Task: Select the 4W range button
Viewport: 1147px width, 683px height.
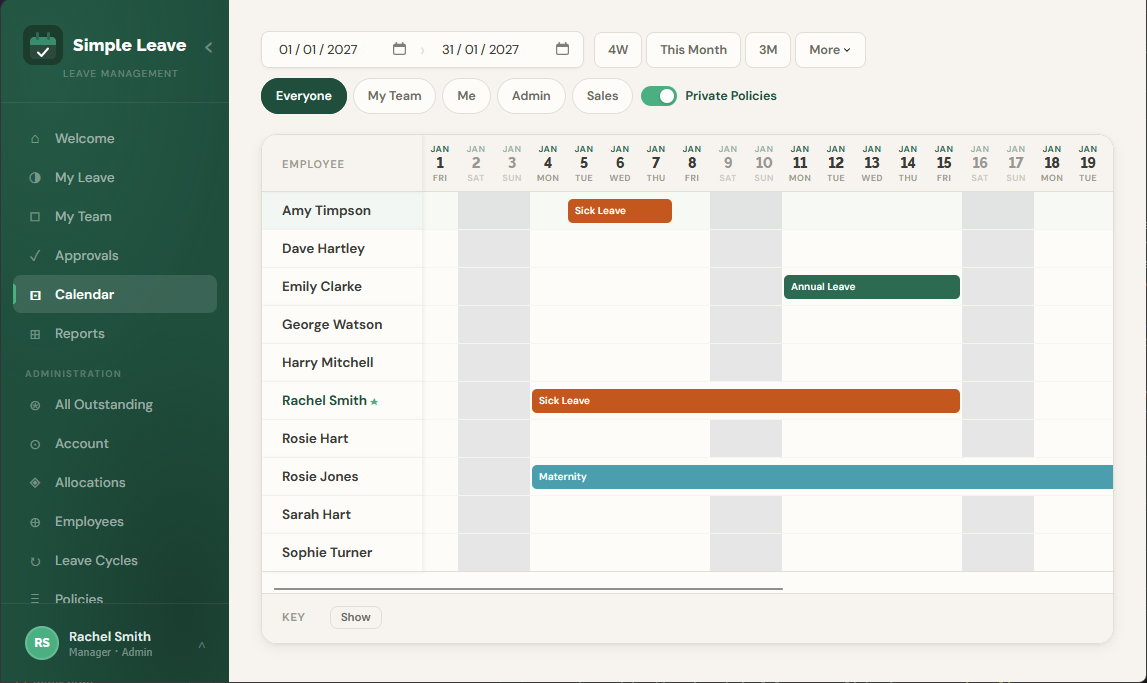Action: (x=618, y=50)
